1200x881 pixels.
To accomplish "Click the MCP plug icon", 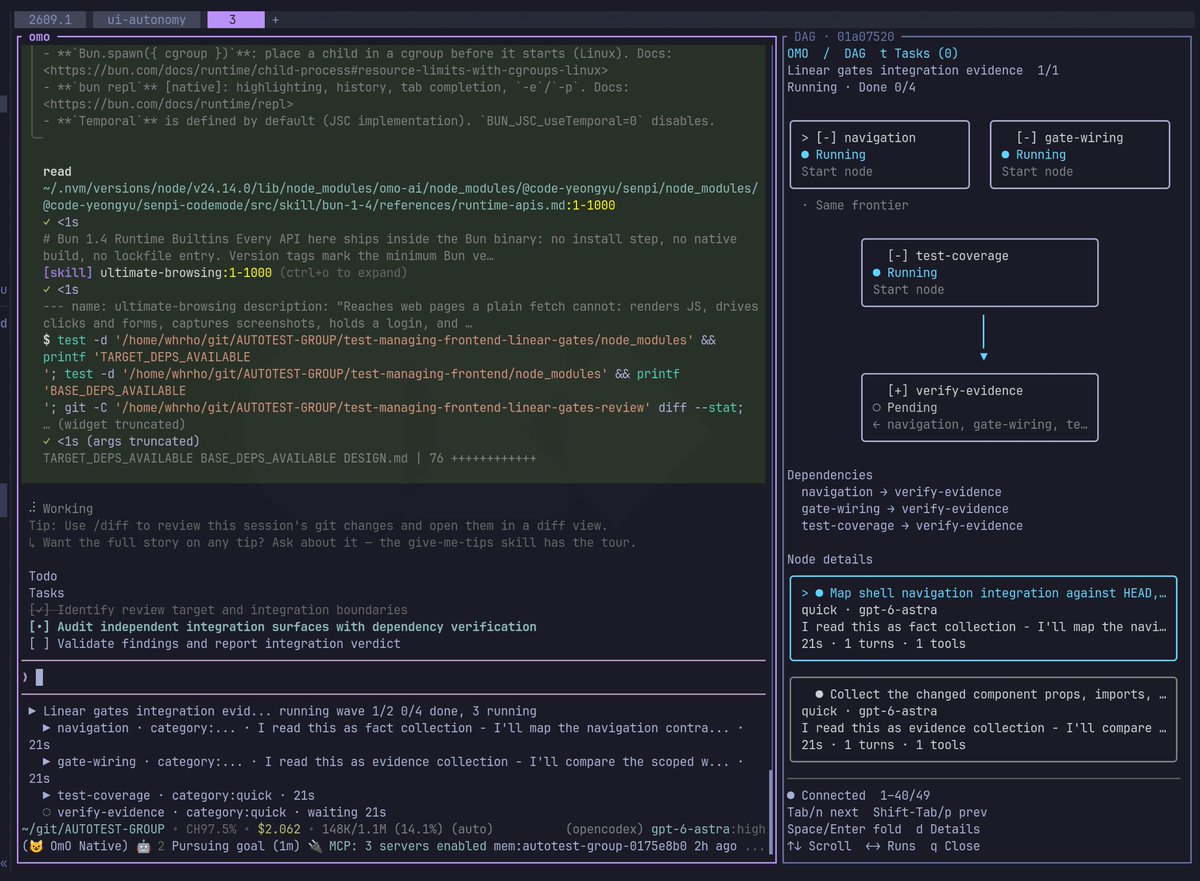I will click(313, 846).
